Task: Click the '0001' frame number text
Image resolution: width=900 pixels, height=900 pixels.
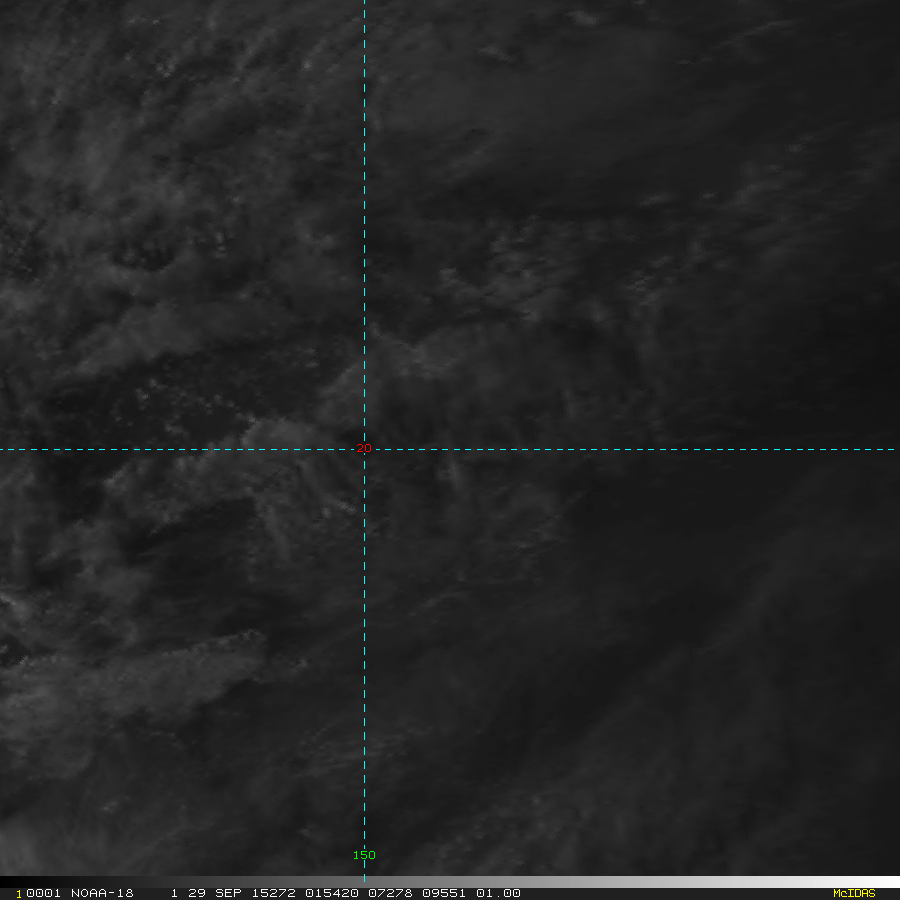Action: coord(43,893)
